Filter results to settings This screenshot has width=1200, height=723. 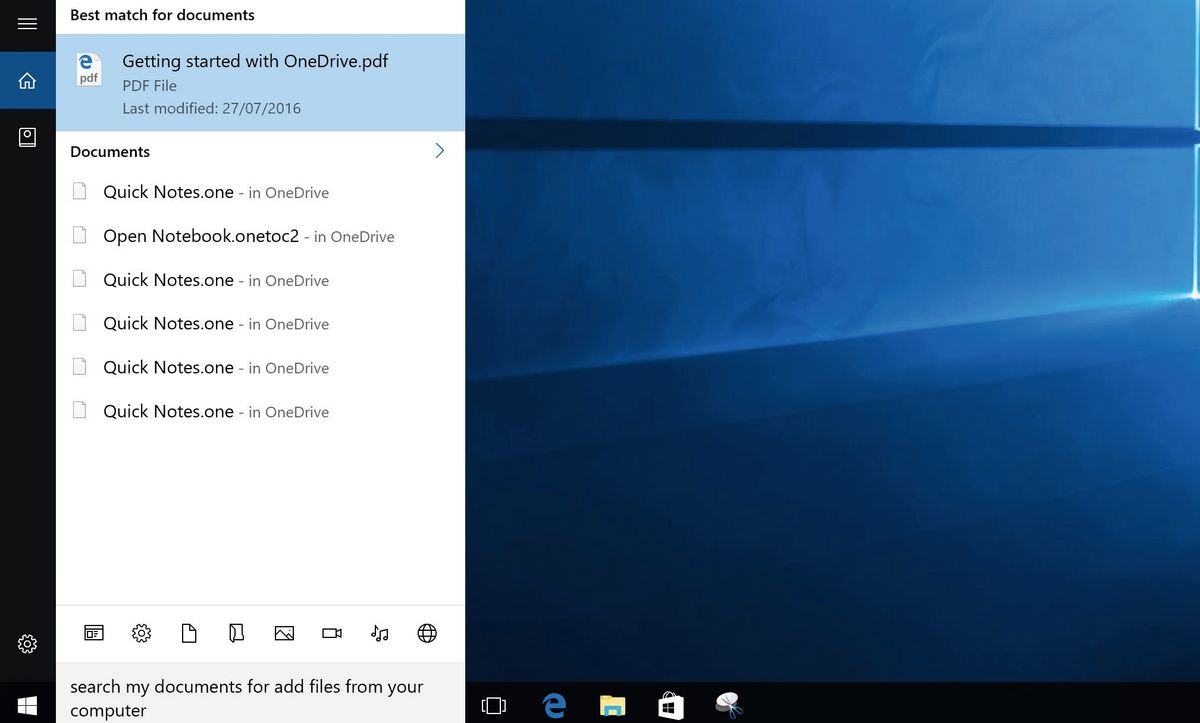point(141,633)
